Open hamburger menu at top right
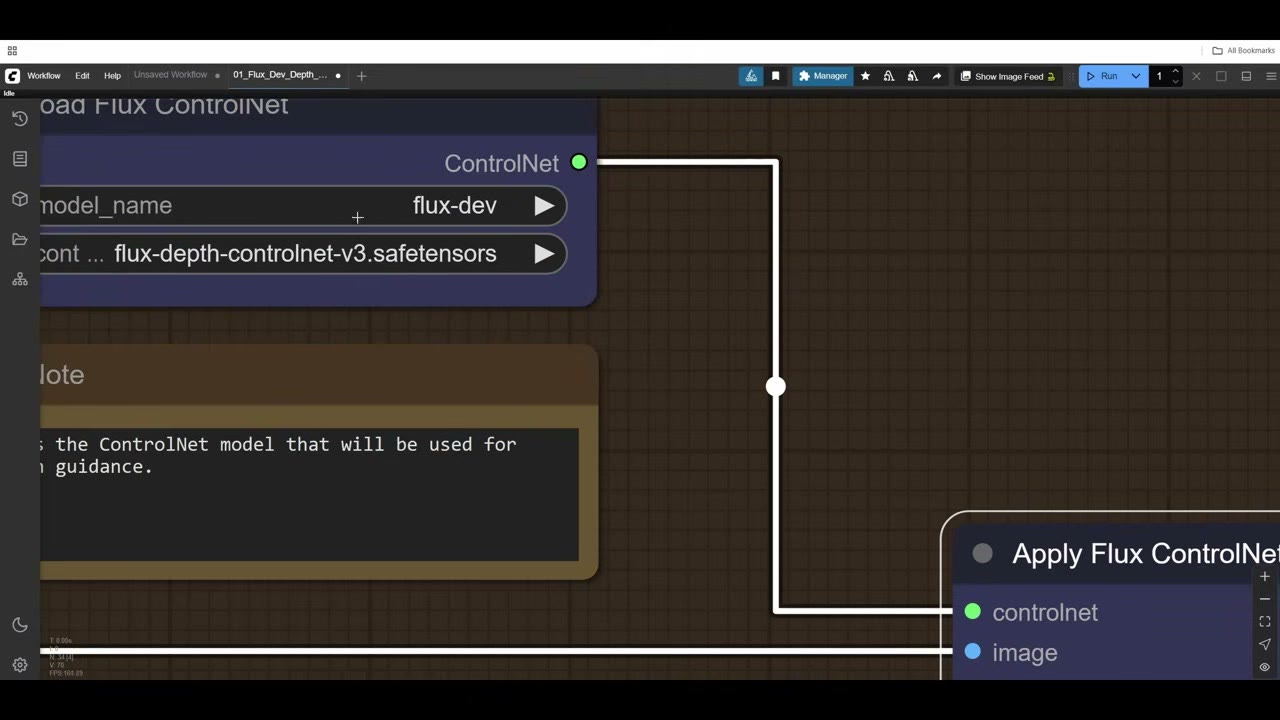 coord(1271,76)
